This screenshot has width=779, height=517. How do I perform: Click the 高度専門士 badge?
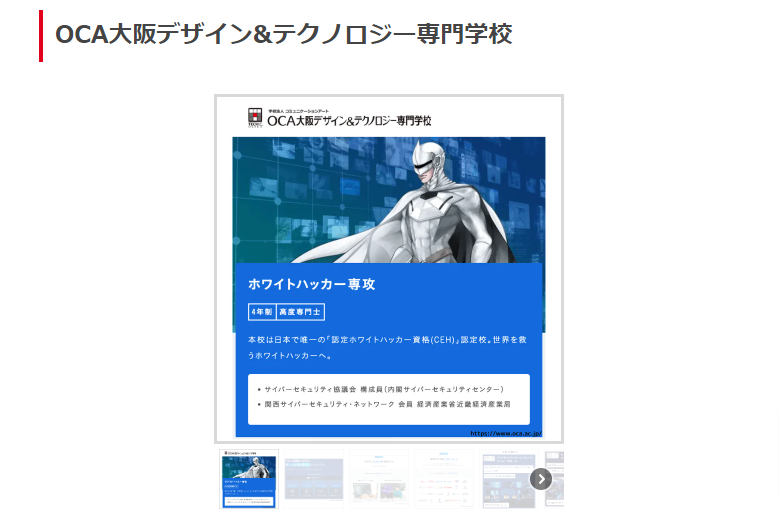coord(300,312)
